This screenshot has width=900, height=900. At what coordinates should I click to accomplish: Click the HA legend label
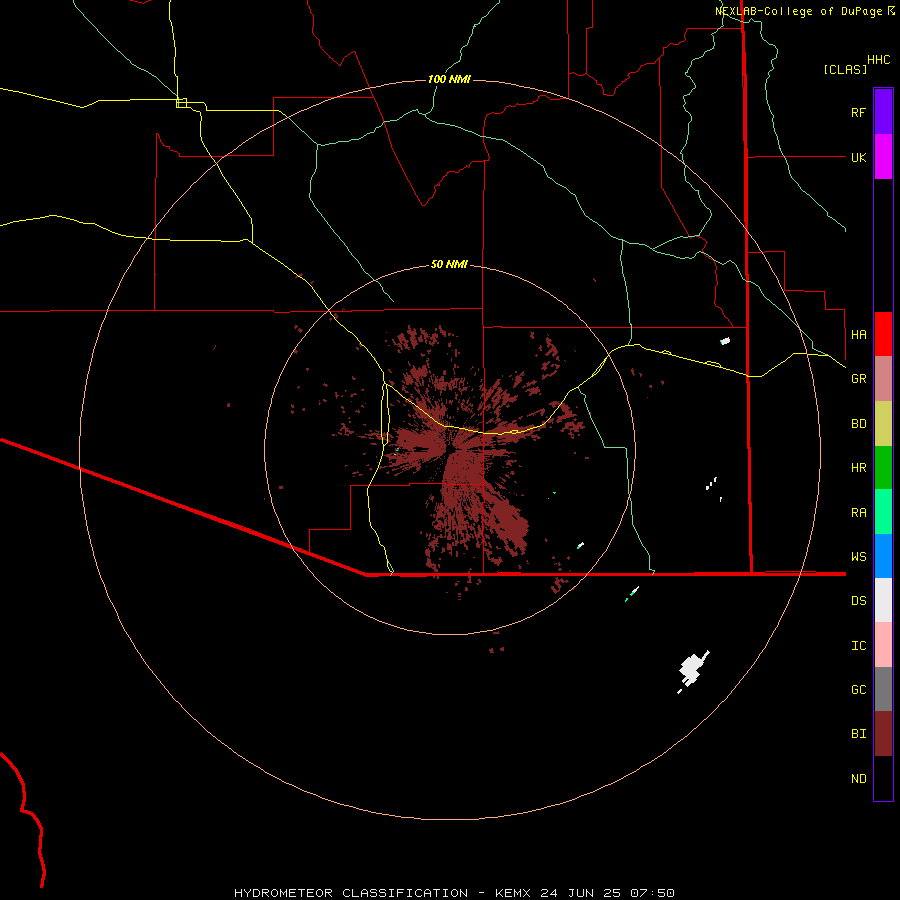click(x=858, y=335)
